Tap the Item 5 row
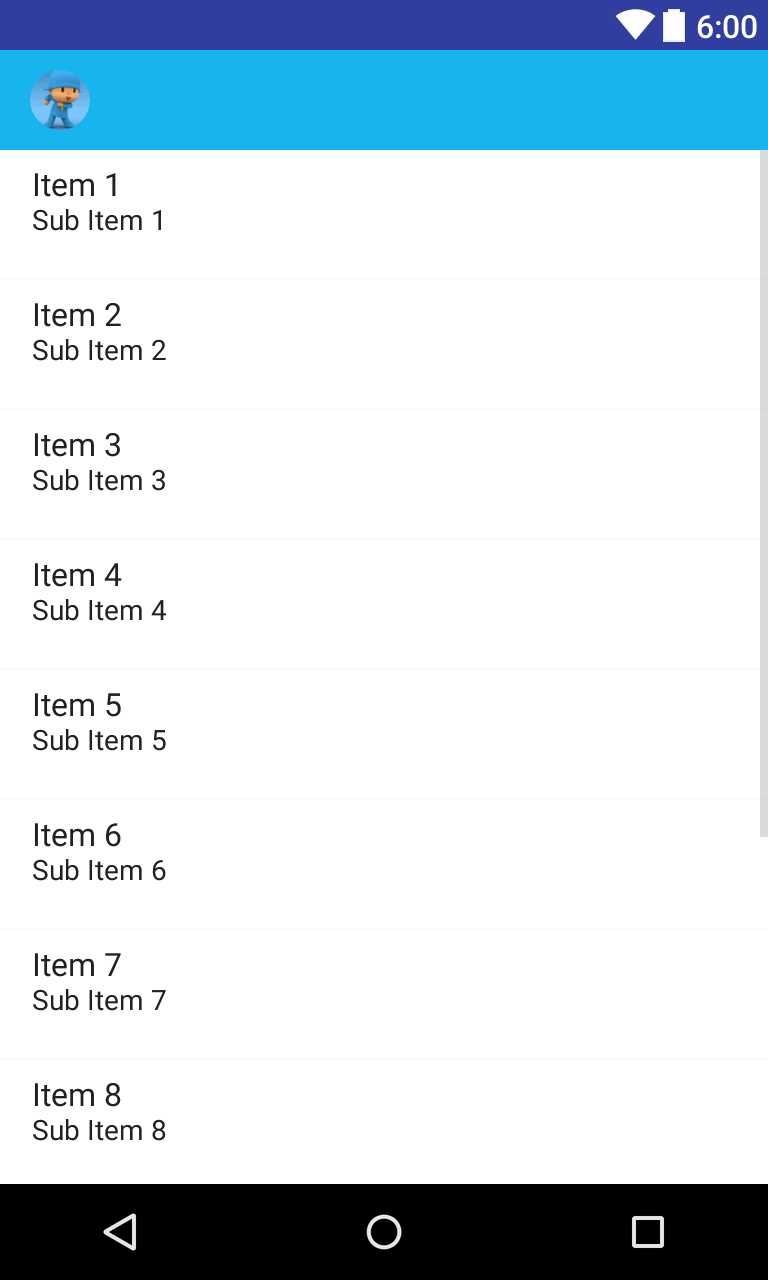768x1280 pixels. tap(380, 734)
